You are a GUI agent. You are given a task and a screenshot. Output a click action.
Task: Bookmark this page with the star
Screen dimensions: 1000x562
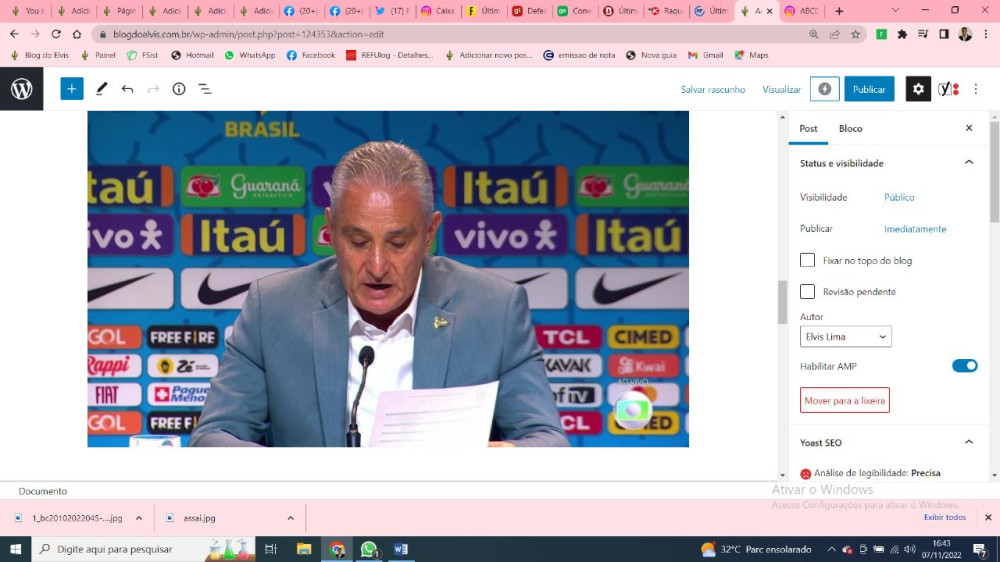[855, 34]
